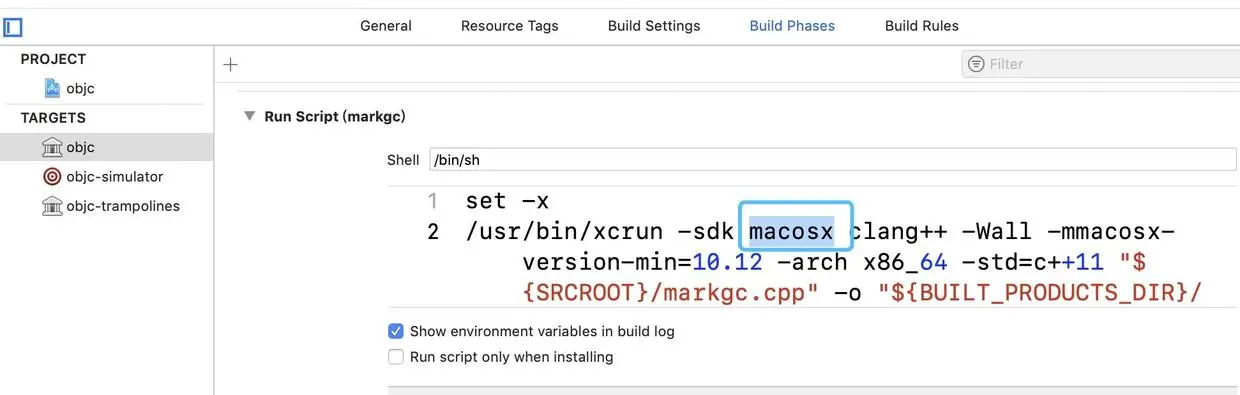
Task: Select the Build Rules tab
Action: click(x=922, y=26)
